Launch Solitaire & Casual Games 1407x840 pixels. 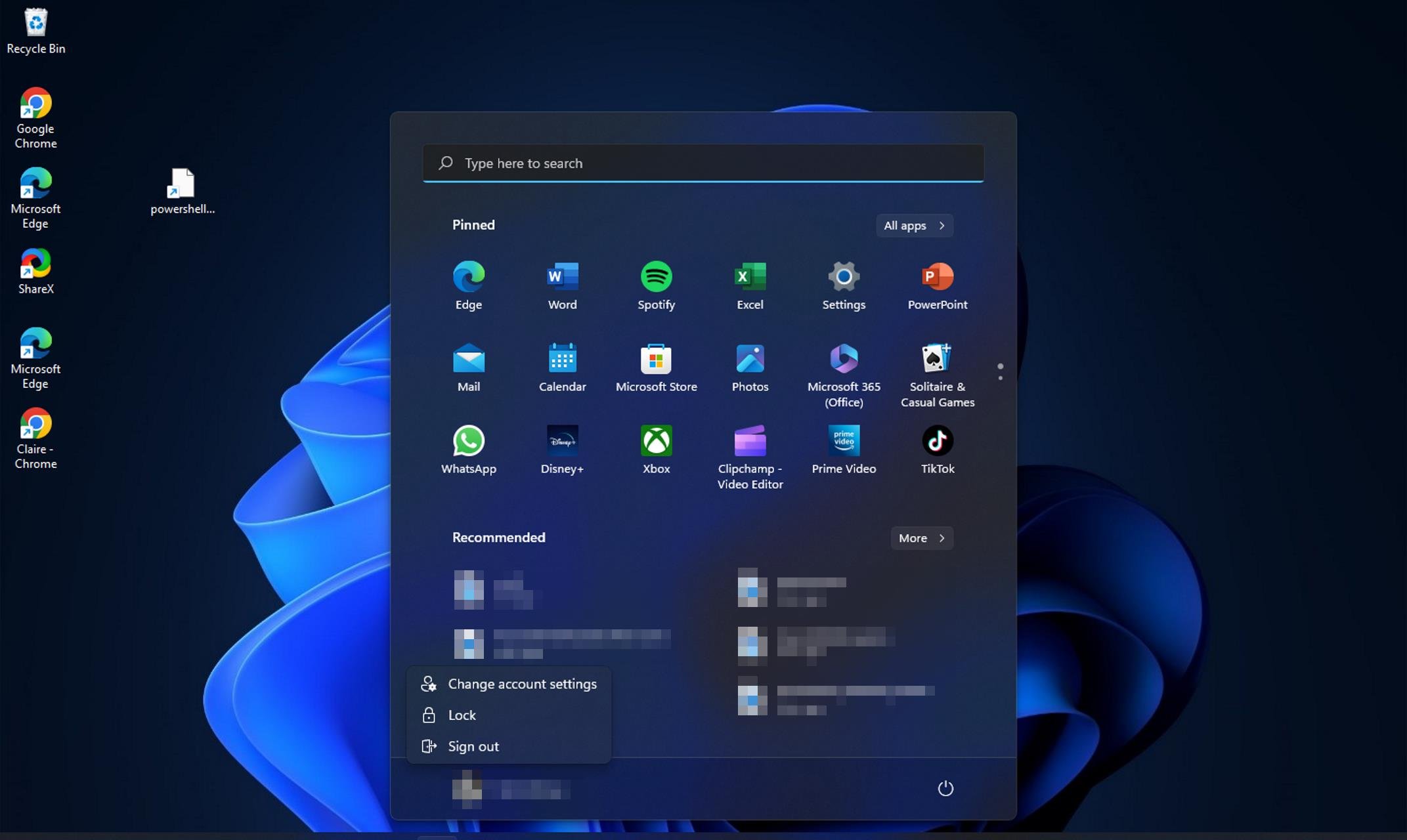(x=938, y=375)
